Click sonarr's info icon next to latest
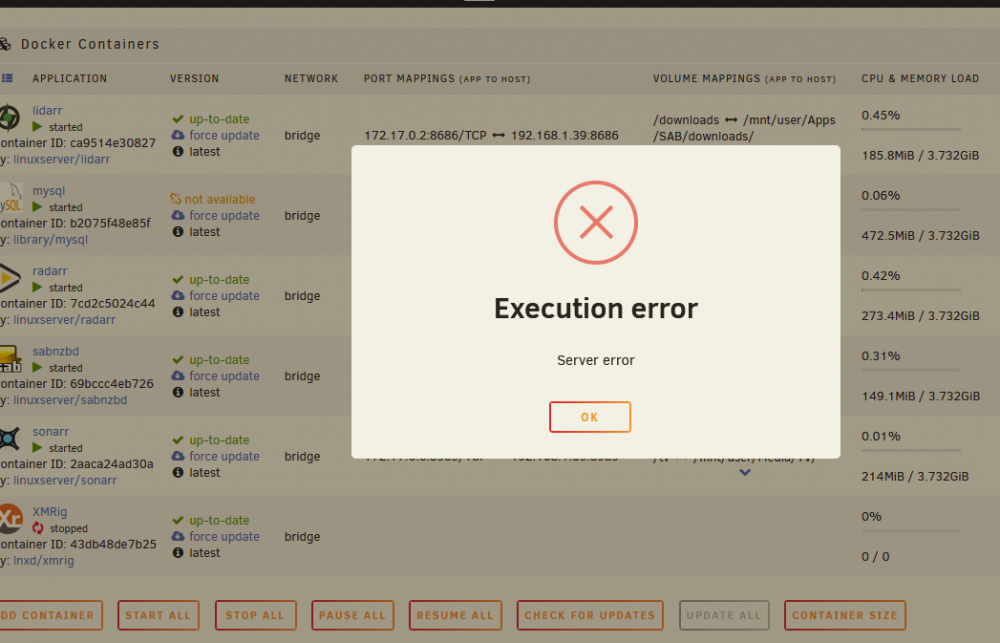 click(178, 473)
